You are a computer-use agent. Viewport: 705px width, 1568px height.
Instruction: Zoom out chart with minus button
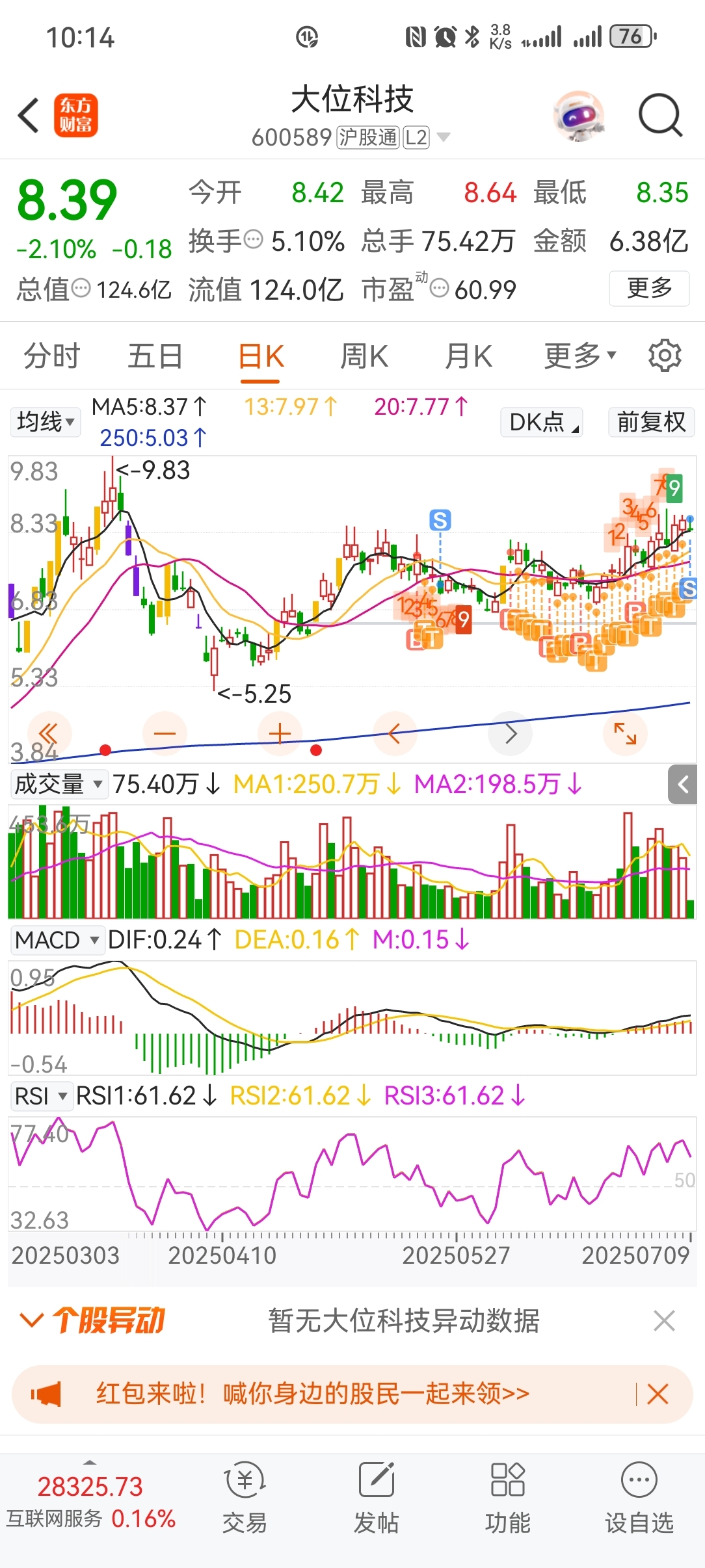pos(165,733)
